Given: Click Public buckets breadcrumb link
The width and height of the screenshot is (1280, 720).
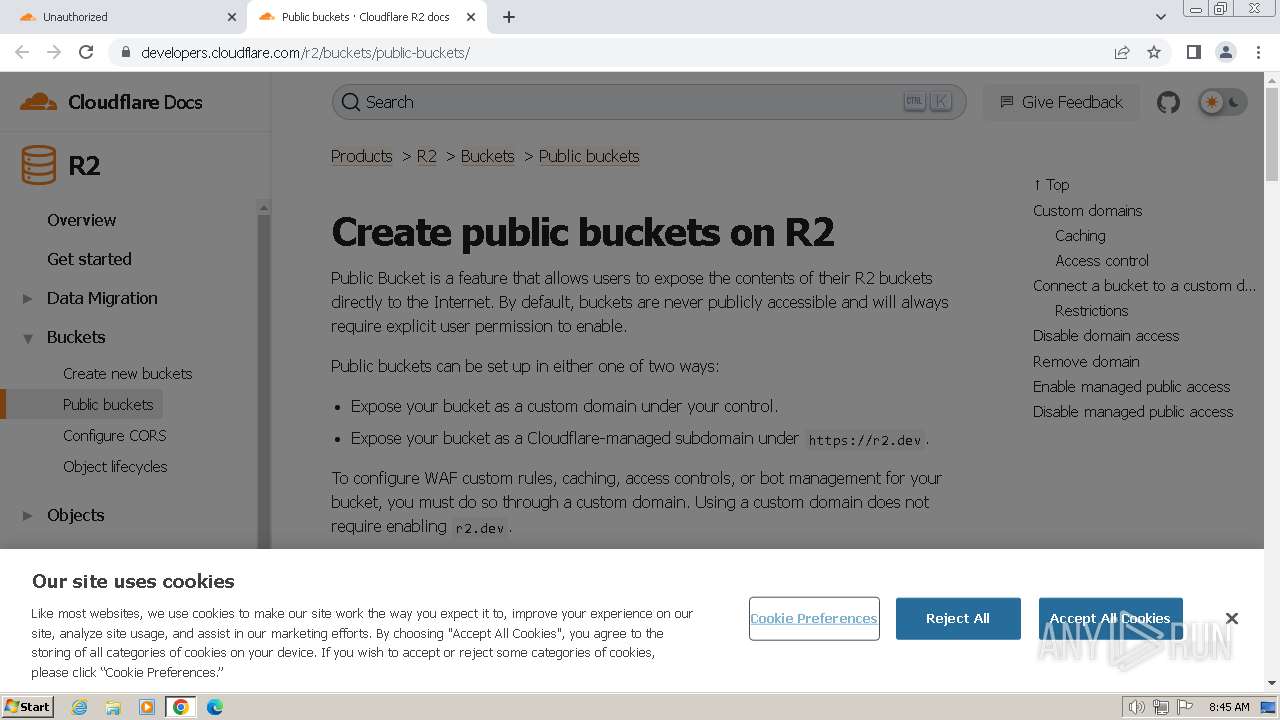Looking at the screenshot, I should 589,156.
